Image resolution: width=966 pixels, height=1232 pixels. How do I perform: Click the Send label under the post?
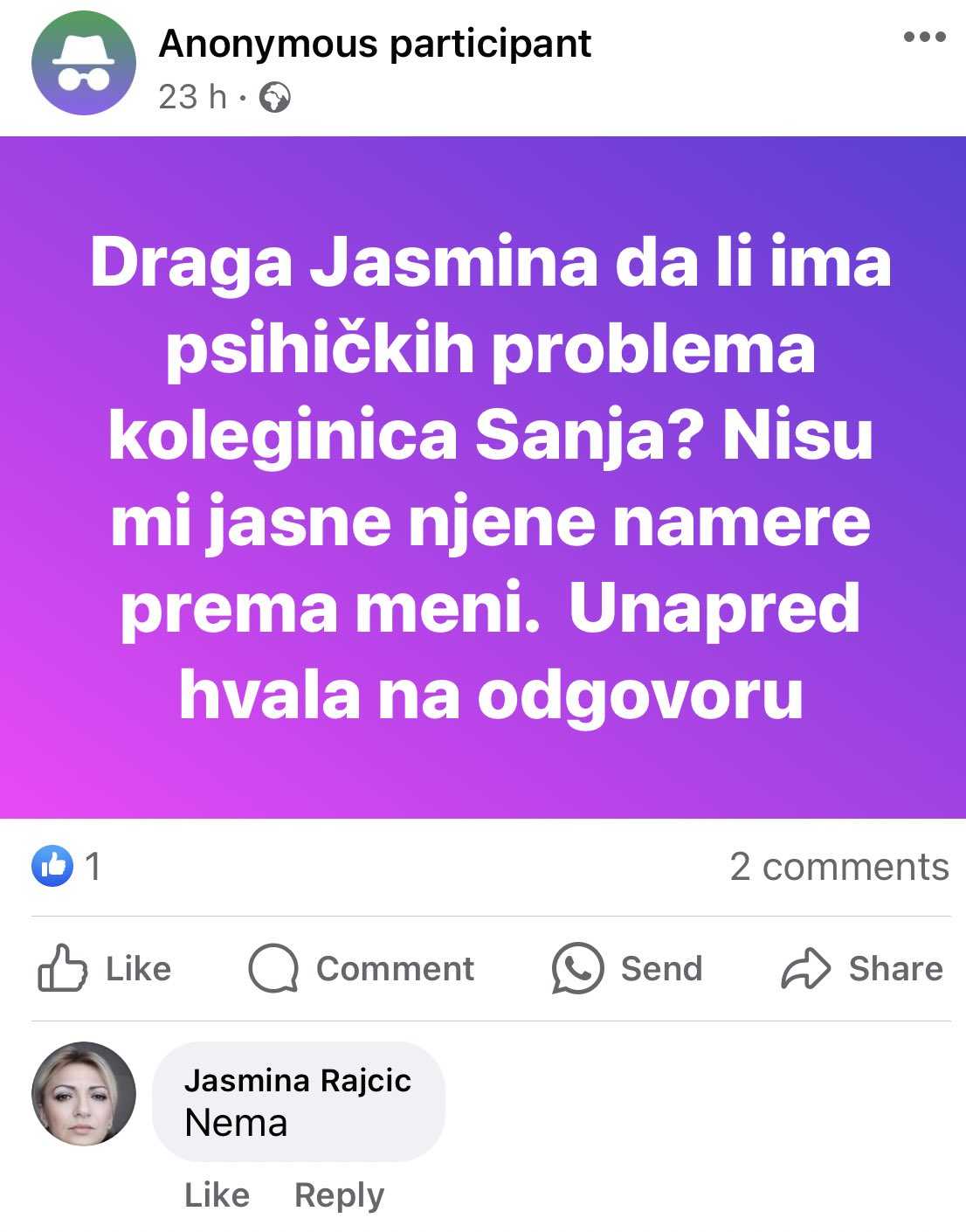coord(661,968)
